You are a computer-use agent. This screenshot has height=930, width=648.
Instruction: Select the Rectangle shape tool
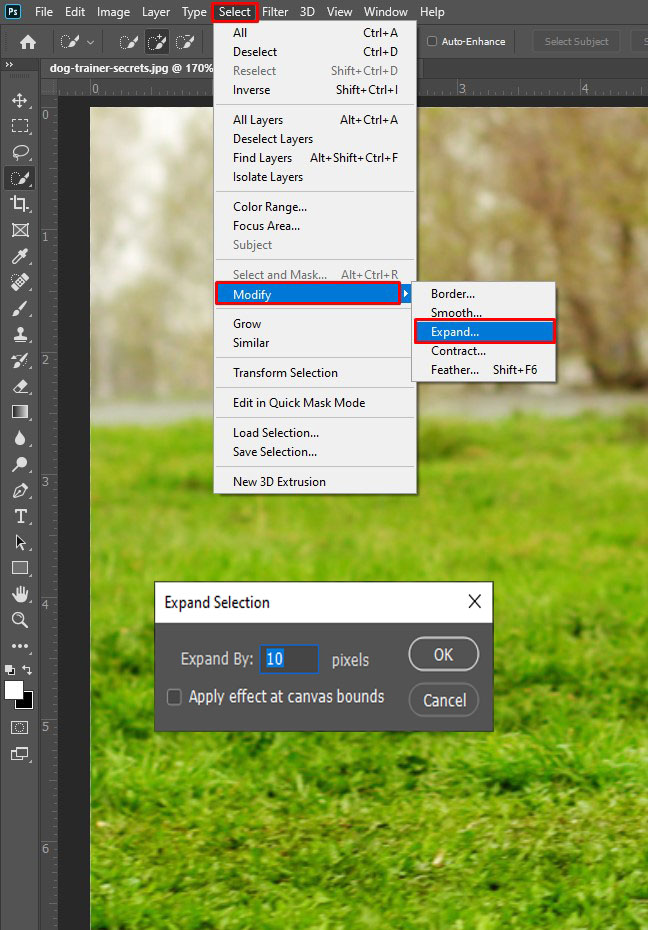pyautogui.click(x=20, y=568)
